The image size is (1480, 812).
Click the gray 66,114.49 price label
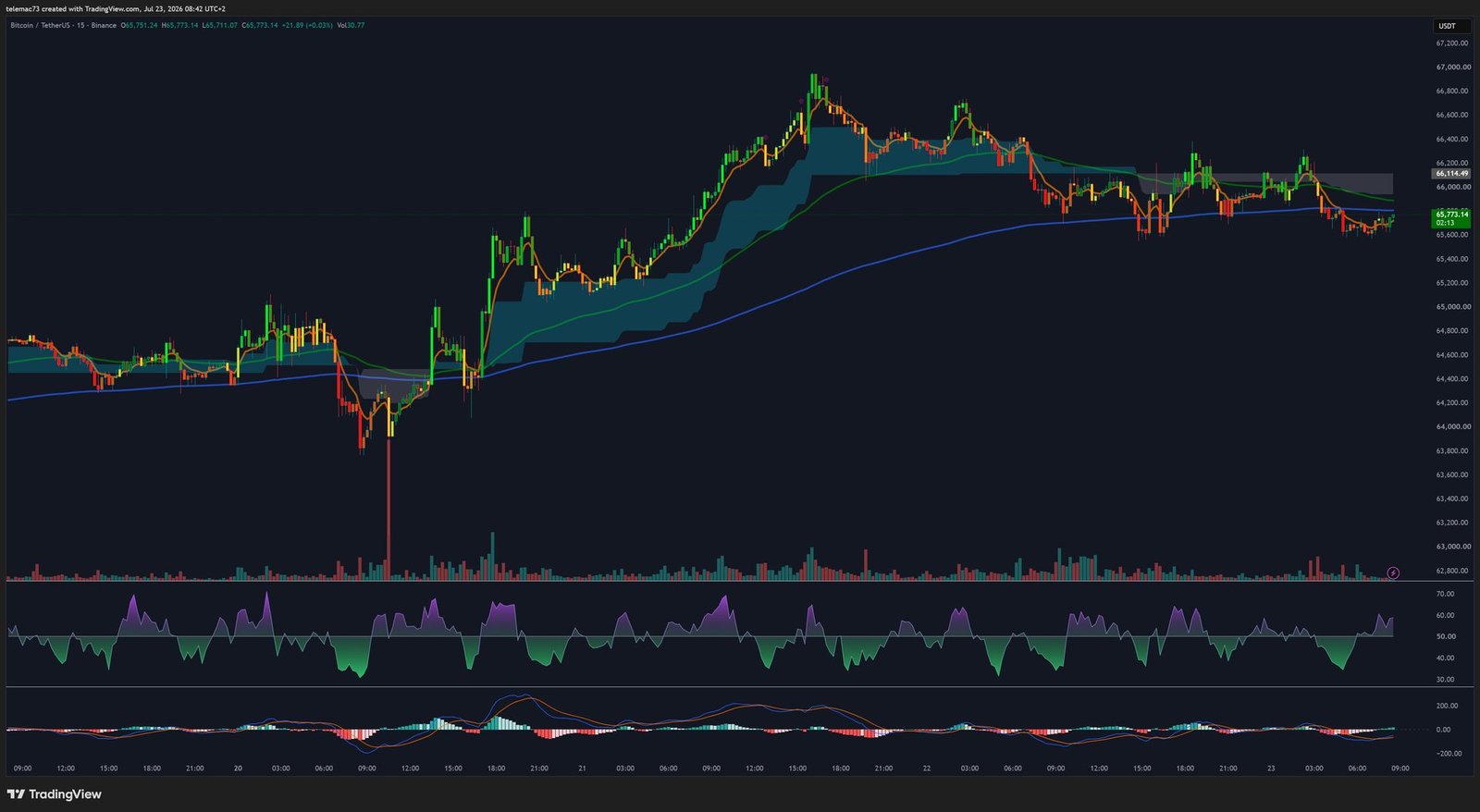coord(1451,174)
